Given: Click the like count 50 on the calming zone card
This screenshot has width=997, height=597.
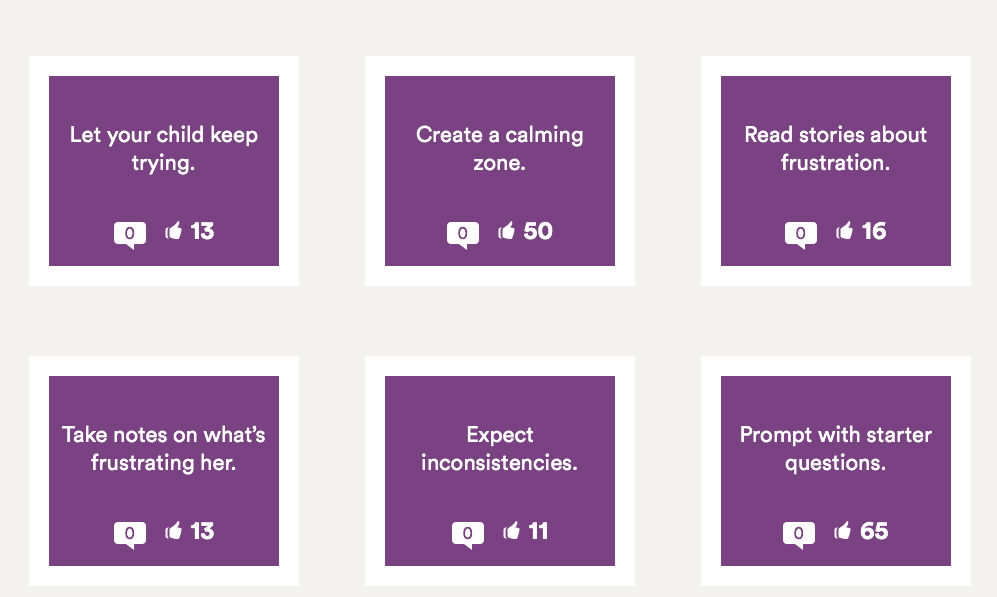Looking at the screenshot, I should coord(538,231).
